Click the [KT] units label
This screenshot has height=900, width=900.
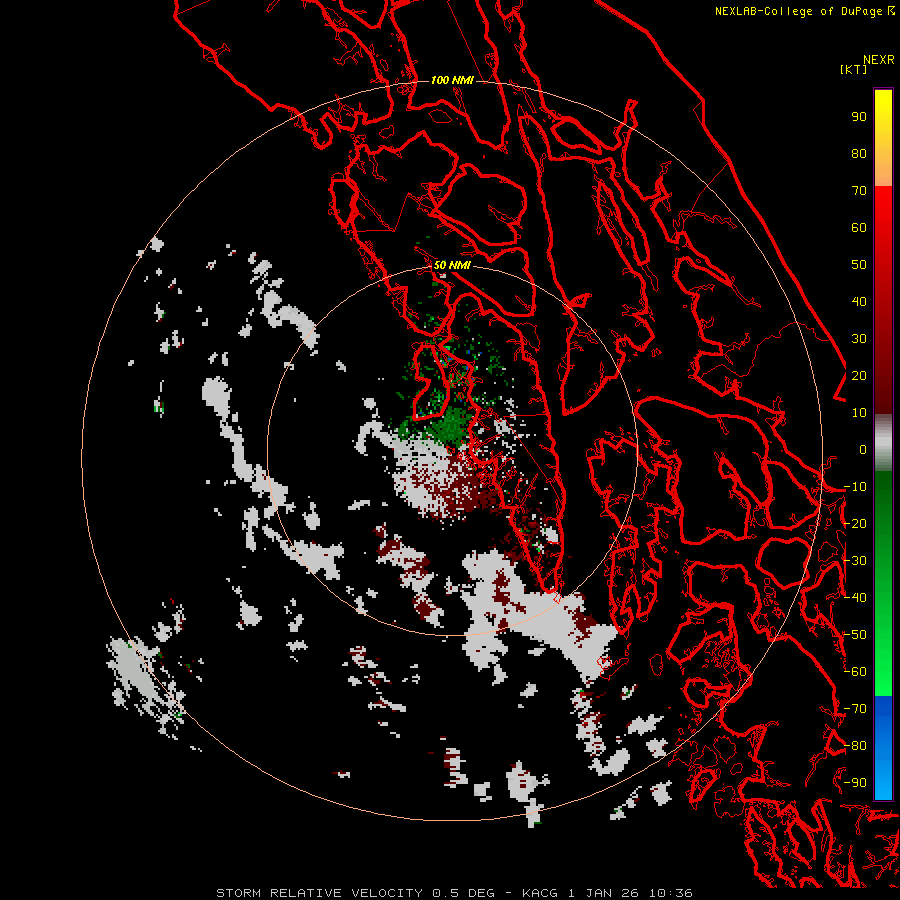pyautogui.click(x=853, y=69)
